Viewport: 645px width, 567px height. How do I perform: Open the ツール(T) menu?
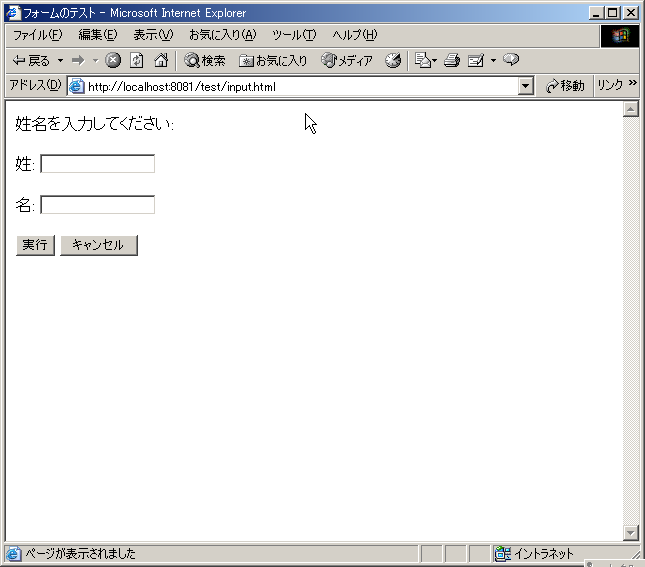click(x=294, y=35)
